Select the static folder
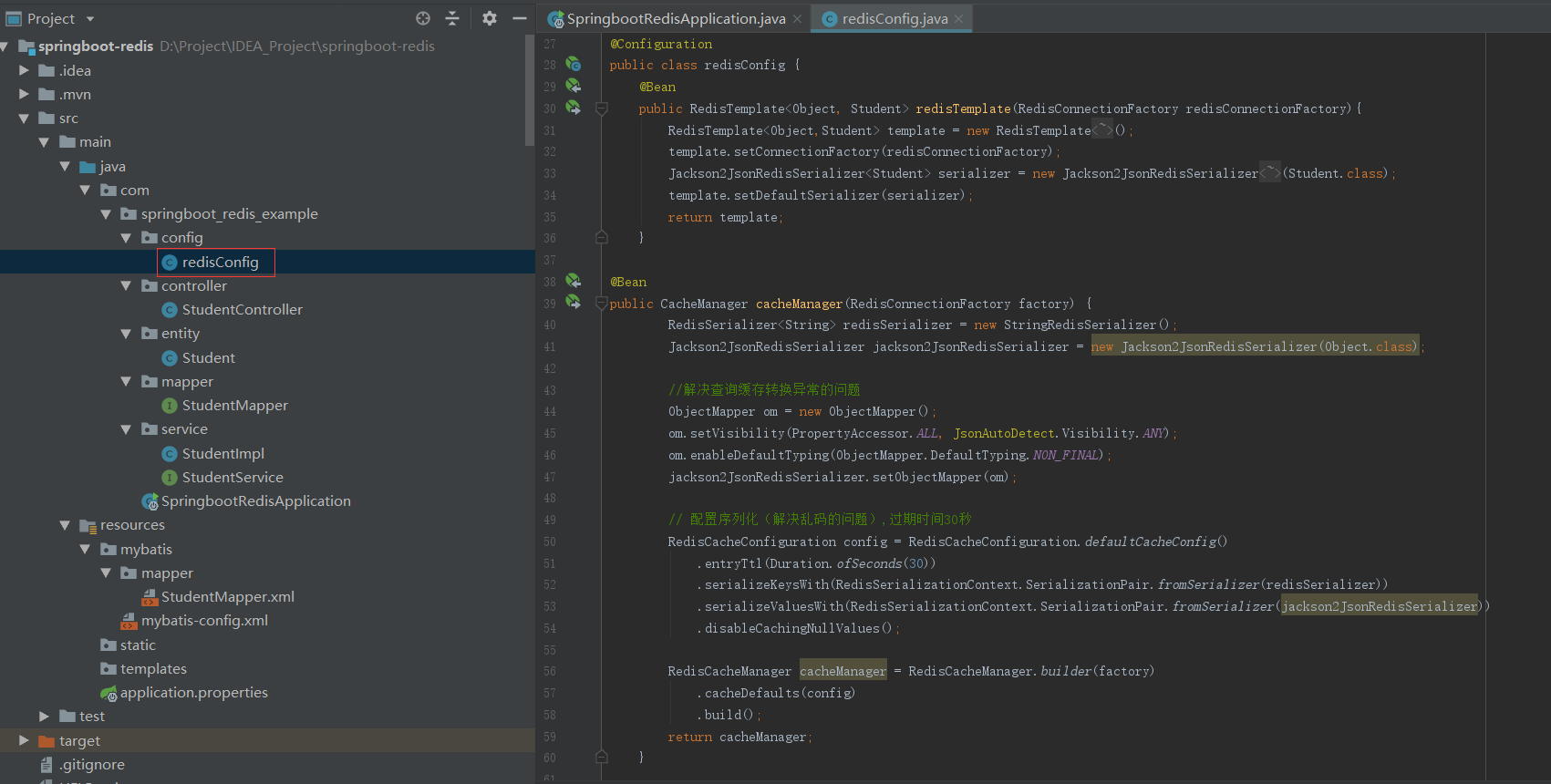Screen dimensions: 1551x784 [x=138, y=645]
